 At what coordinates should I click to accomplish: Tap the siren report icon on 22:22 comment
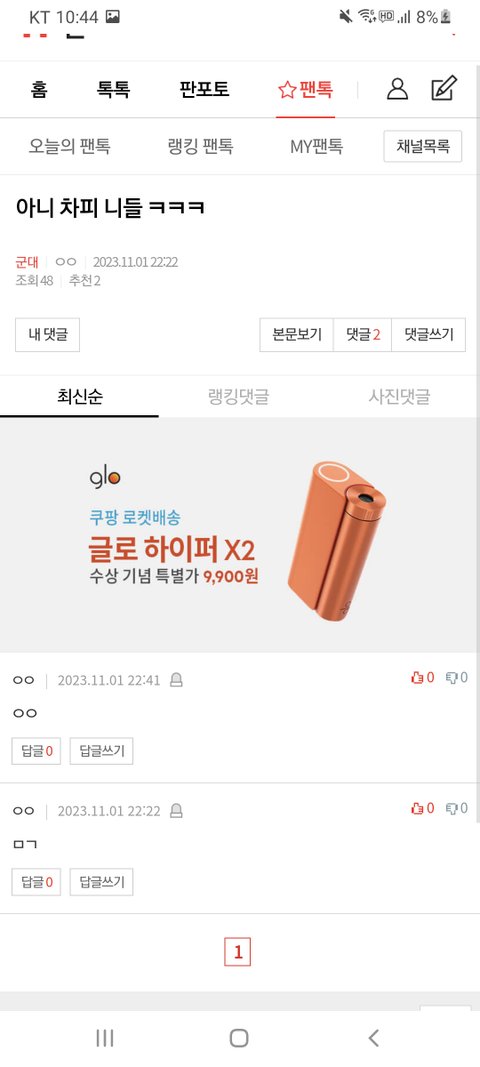coord(176,810)
